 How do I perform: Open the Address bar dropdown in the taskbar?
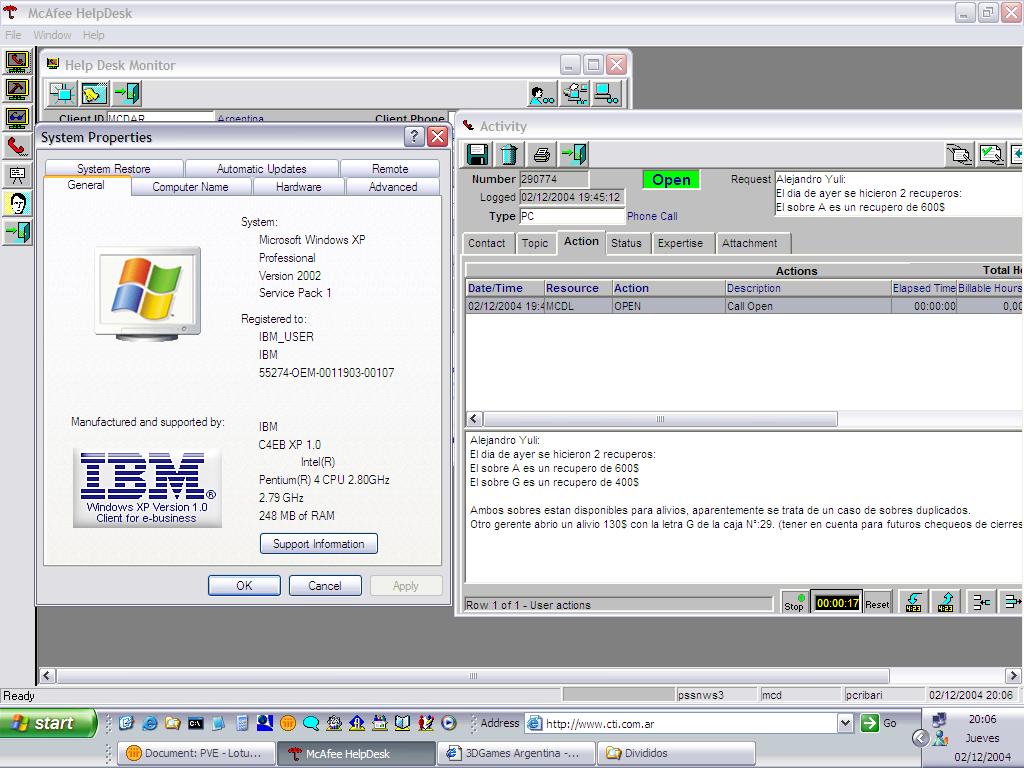[845, 723]
